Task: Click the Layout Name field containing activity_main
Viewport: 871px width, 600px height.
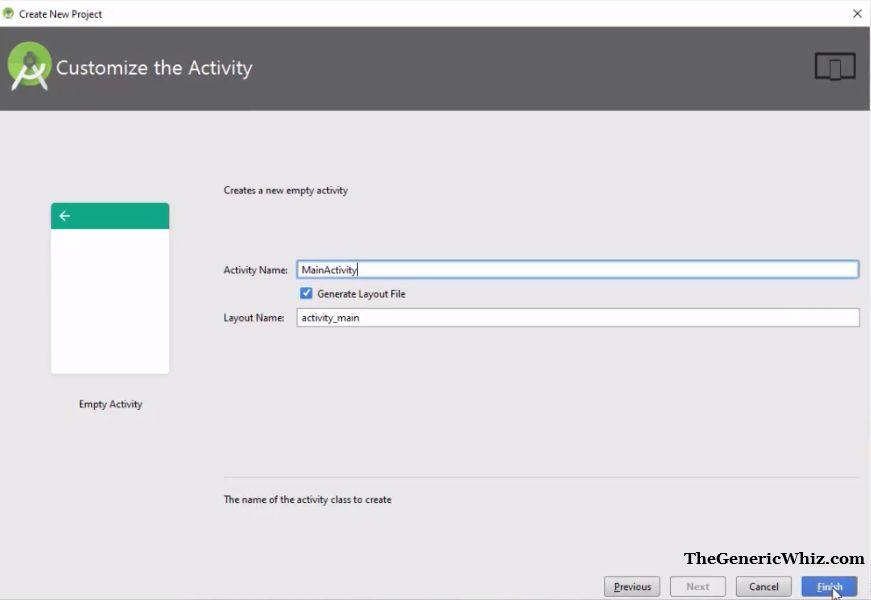Action: click(x=578, y=318)
